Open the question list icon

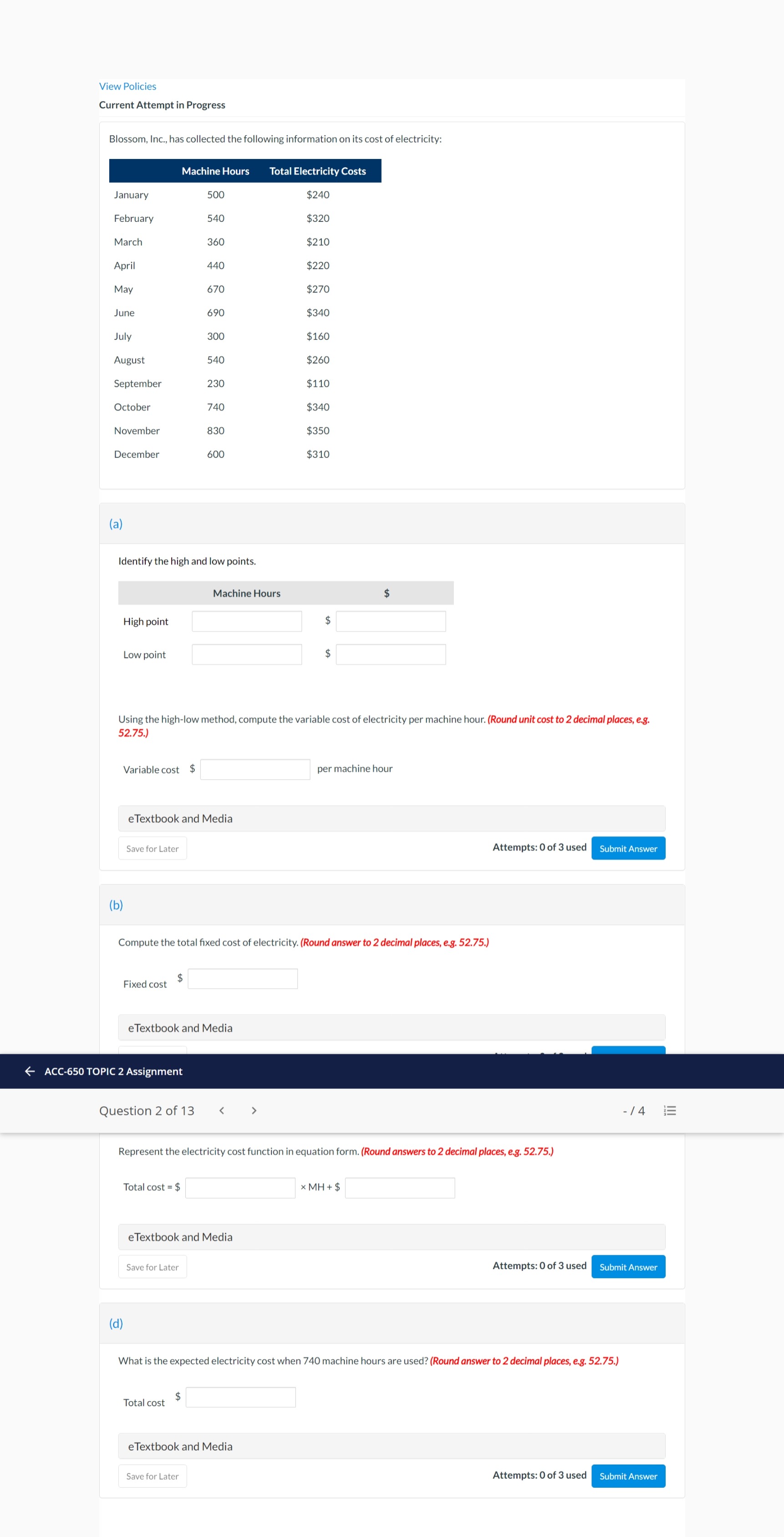[669, 1110]
